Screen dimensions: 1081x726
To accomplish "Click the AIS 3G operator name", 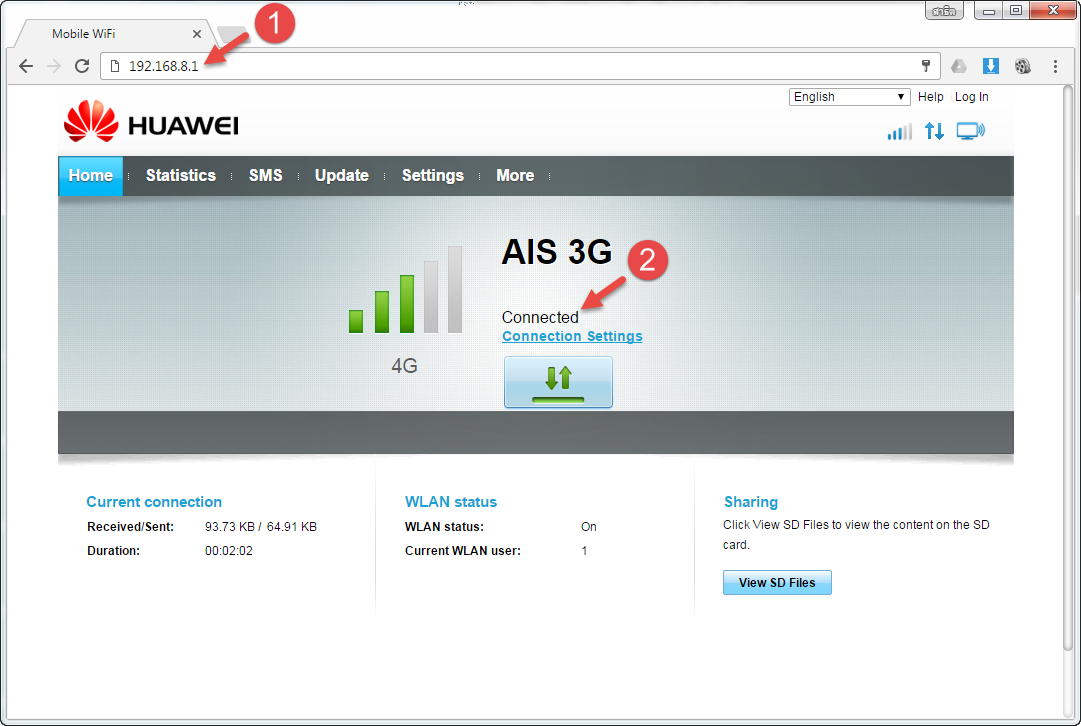I will click(556, 252).
